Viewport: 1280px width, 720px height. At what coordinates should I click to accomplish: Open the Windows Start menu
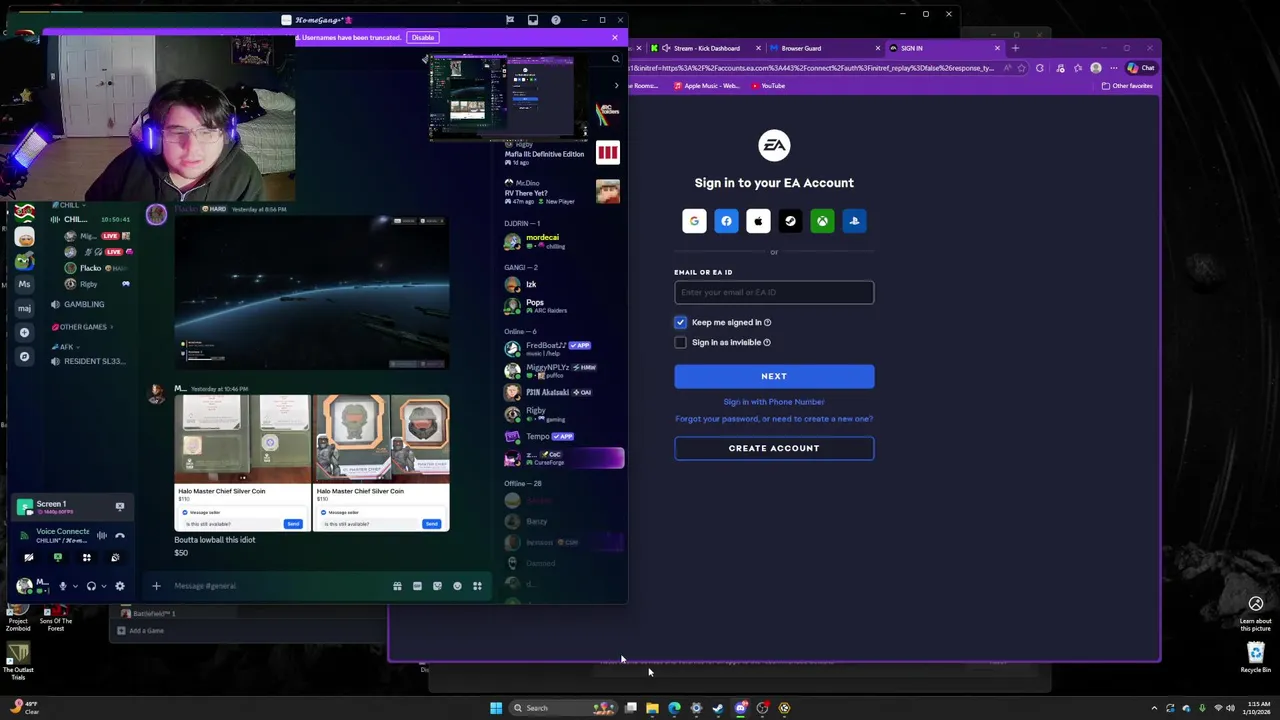click(x=496, y=708)
